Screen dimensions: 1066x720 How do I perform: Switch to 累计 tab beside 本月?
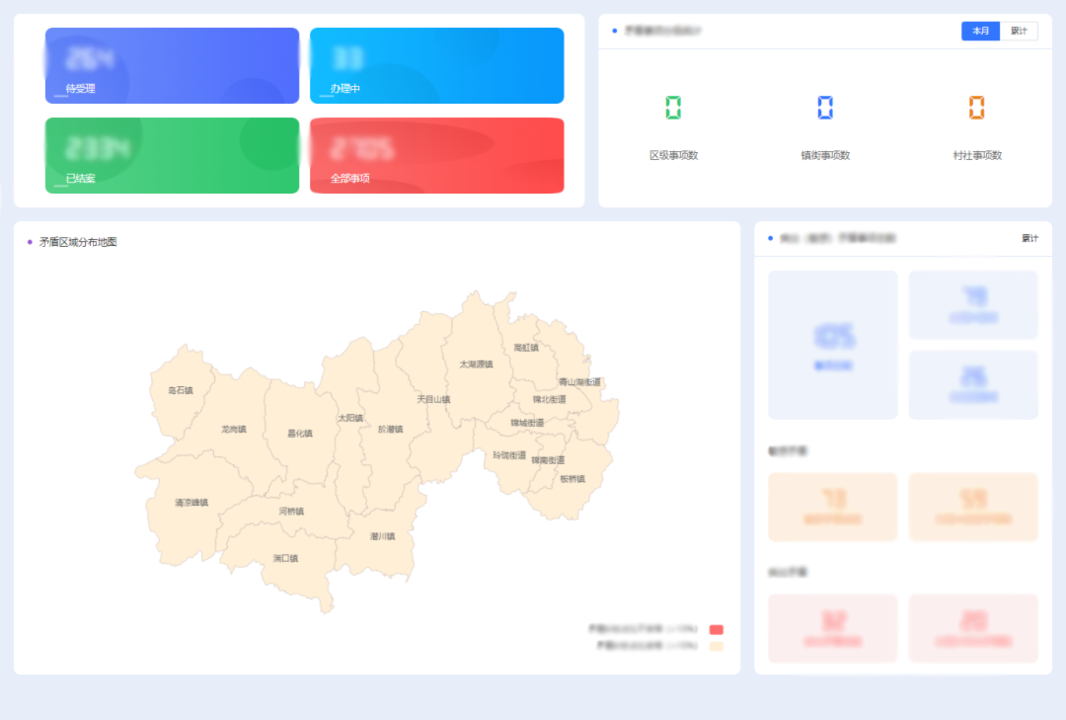[1018, 31]
